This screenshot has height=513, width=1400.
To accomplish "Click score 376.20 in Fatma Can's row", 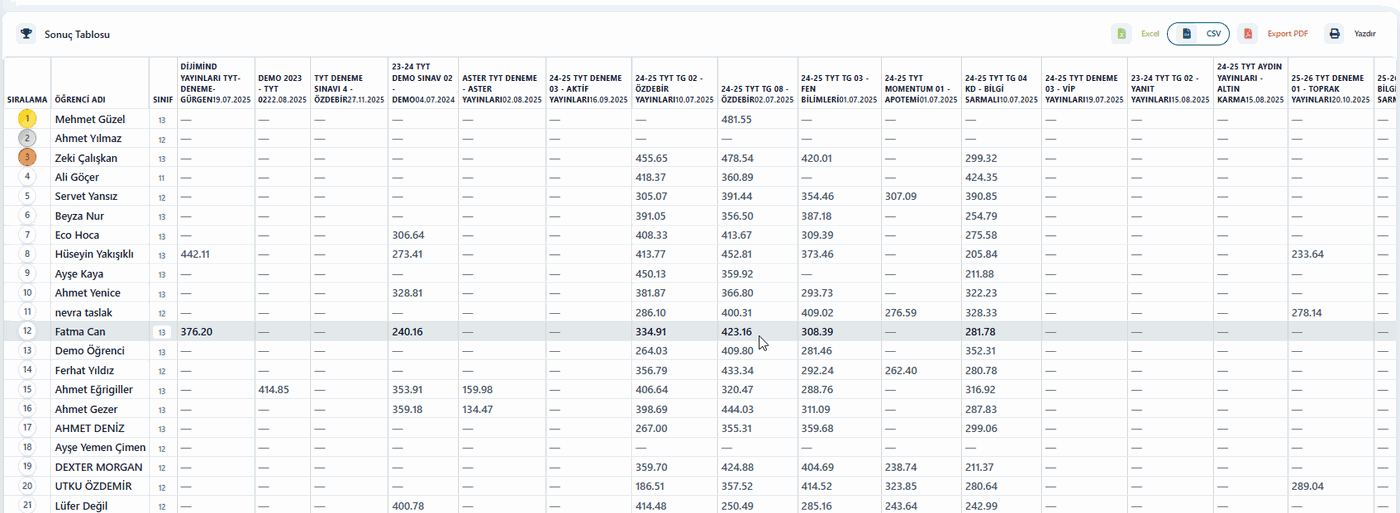I will 196,331.
